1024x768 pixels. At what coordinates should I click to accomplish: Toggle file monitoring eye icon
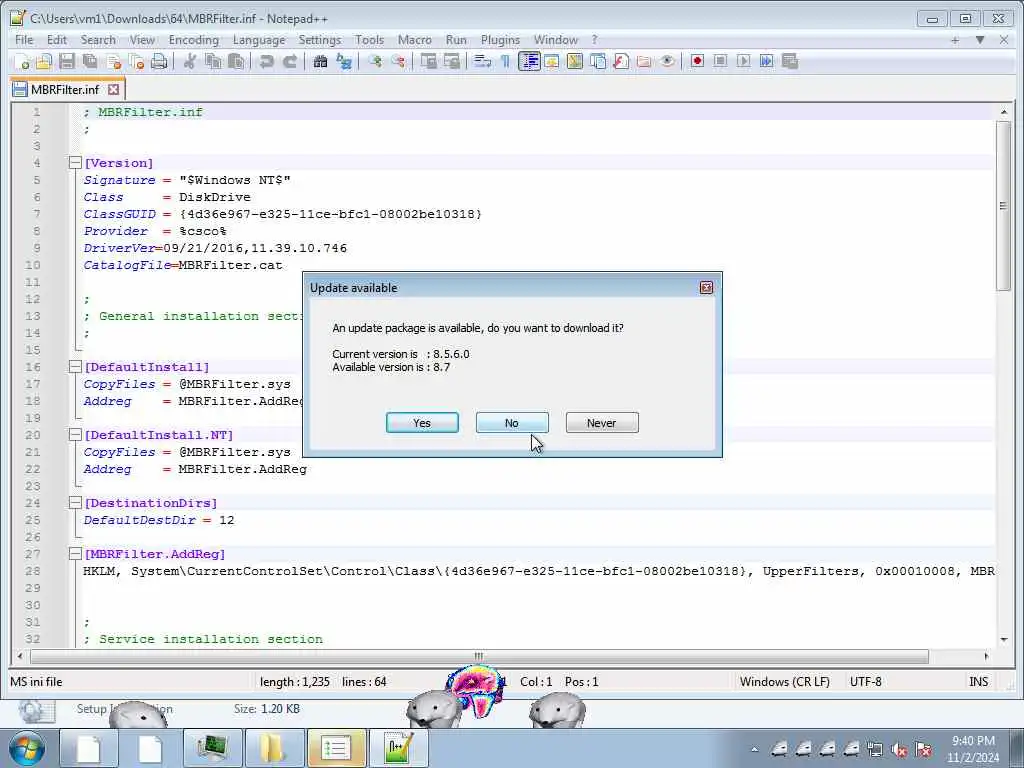click(x=667, y=61)
